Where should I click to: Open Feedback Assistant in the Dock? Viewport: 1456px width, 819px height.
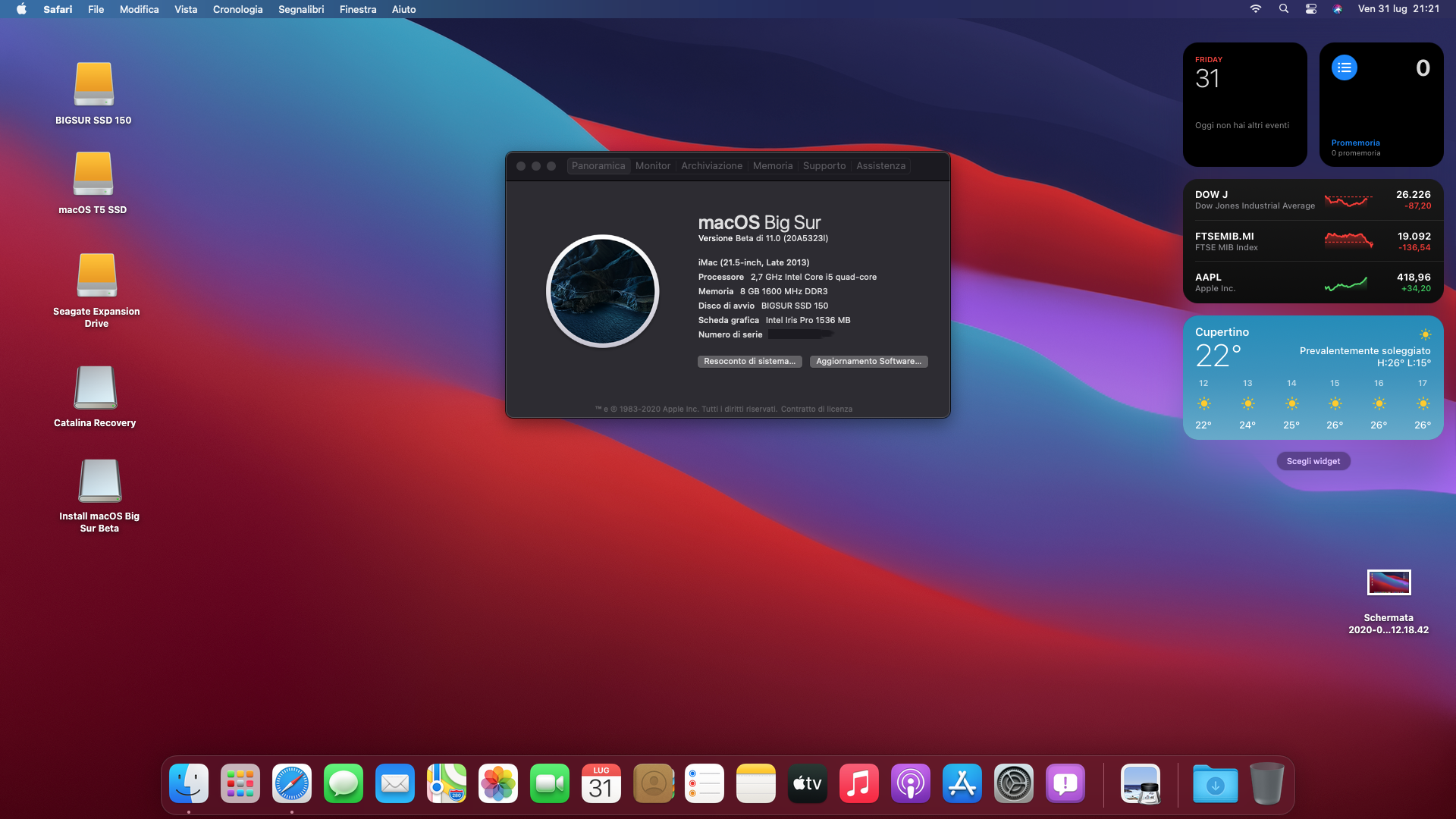(1065, 783)
